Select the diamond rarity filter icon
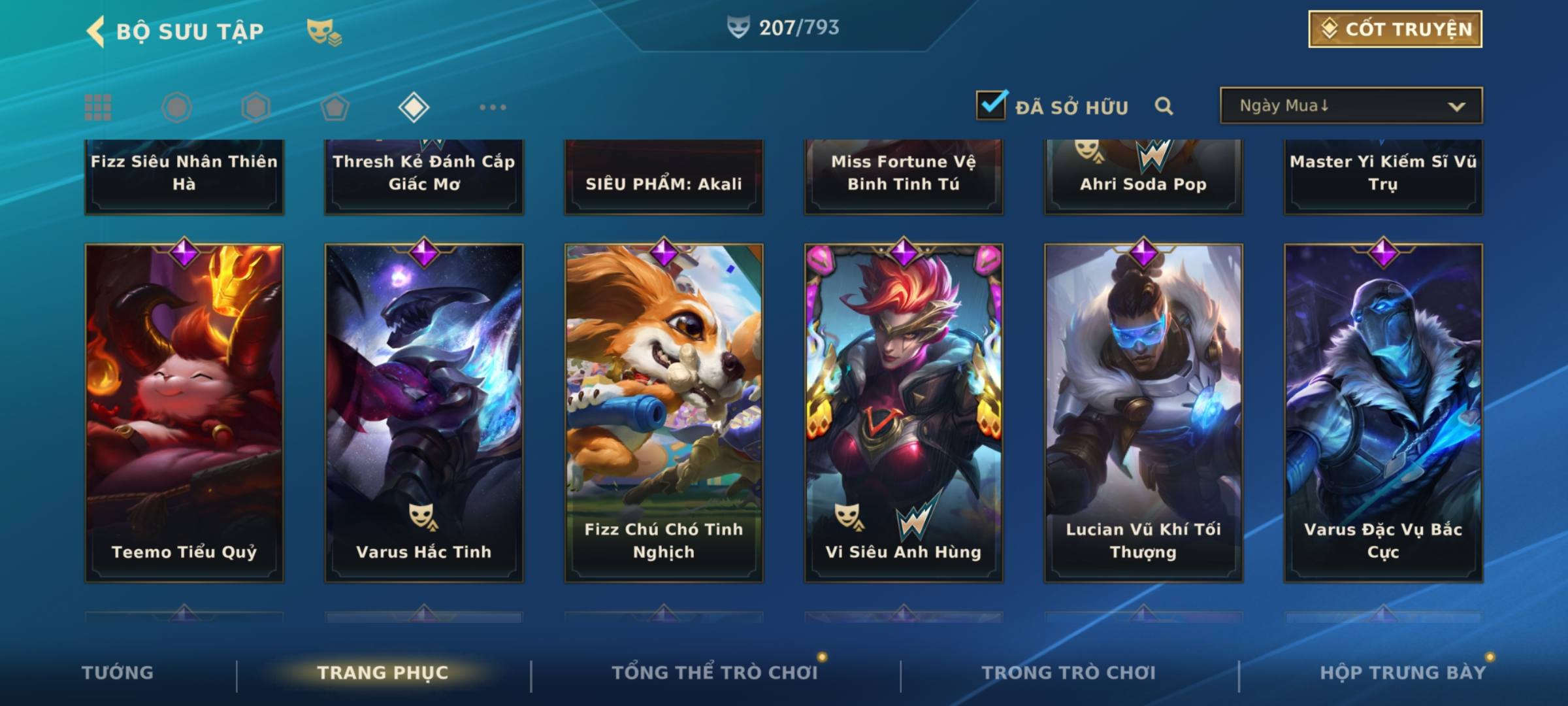The height and width of the screenshot is (706, 1568). coord(414,107)
